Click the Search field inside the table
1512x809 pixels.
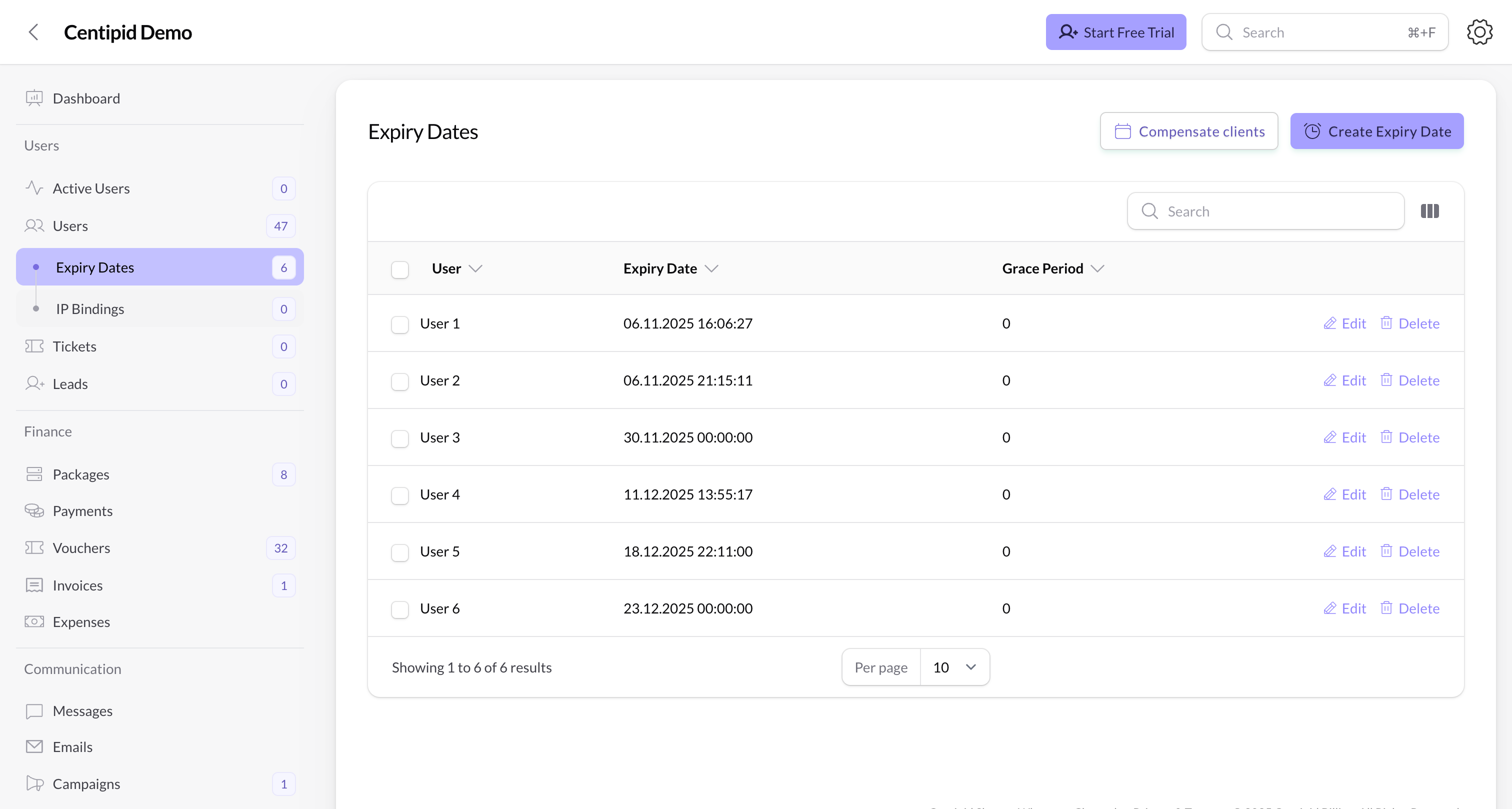pos(1265,211)
